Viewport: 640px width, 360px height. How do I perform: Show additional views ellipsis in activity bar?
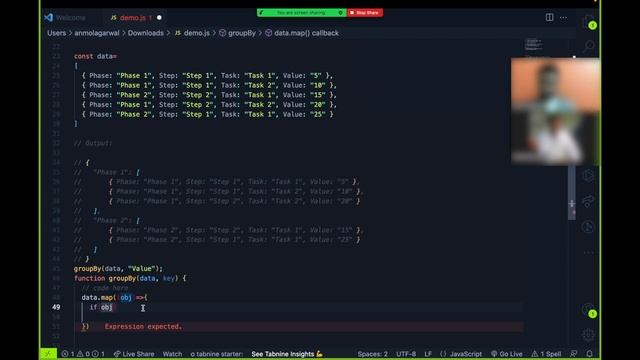click(x=588, y=253)
